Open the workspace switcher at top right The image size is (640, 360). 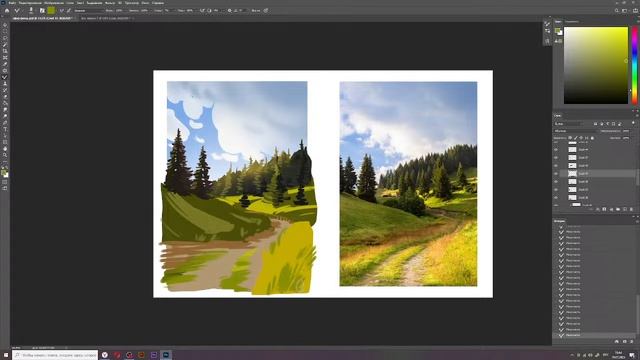coord(625,11)
